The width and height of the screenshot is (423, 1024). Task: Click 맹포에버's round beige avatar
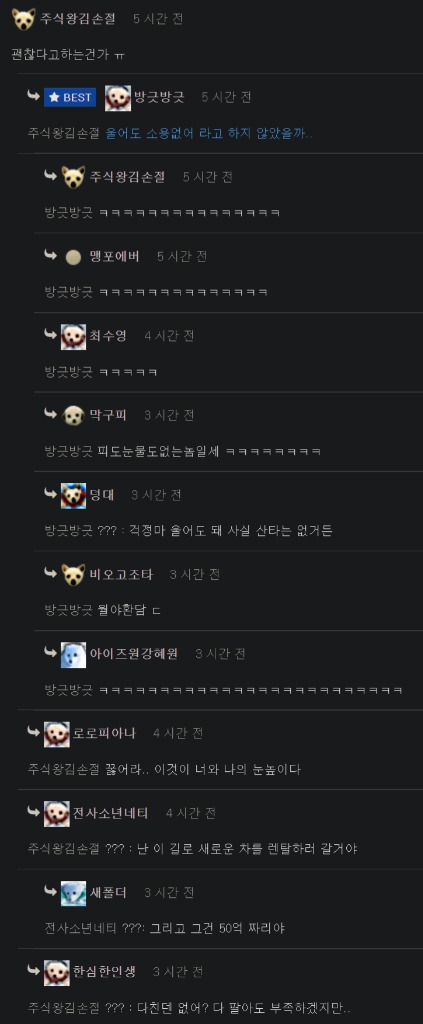pos(74,257)
